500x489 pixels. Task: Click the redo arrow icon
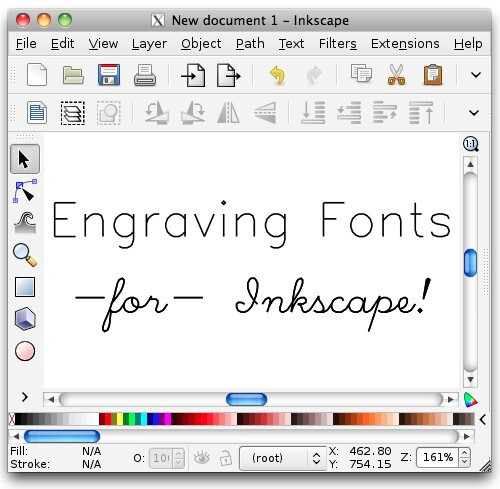coord(314,75)
